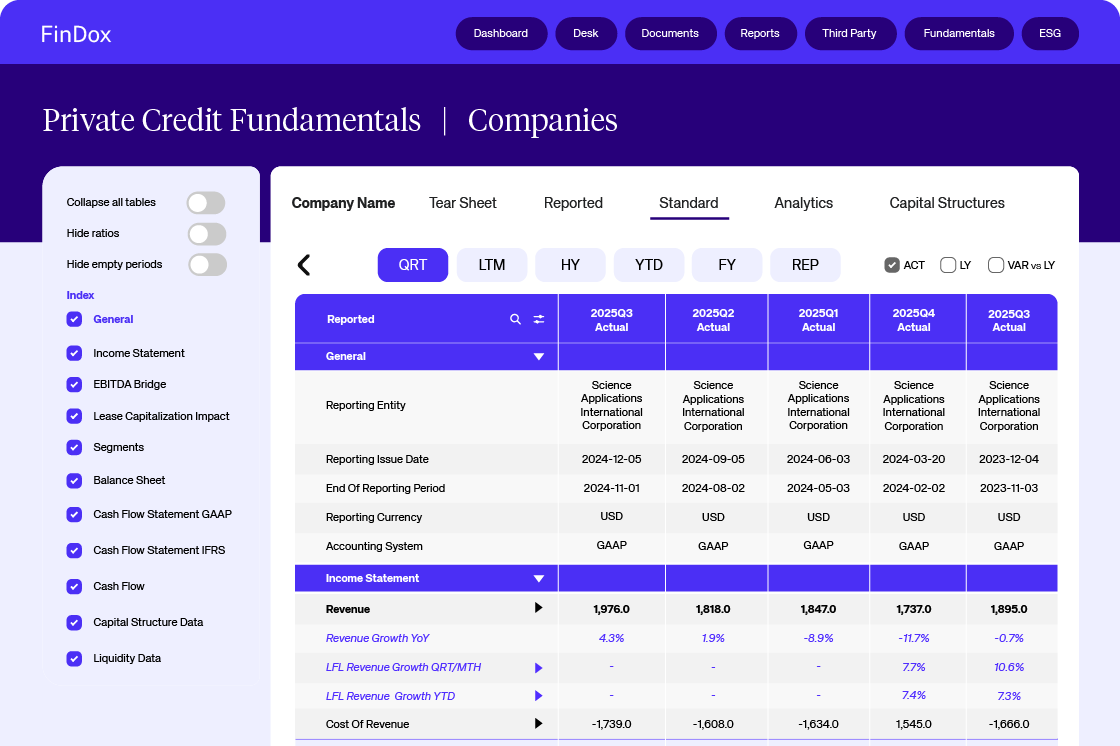Jump to EBITDA Bridge in the index
Screen dimensions: 1120x746
point(130,384)
